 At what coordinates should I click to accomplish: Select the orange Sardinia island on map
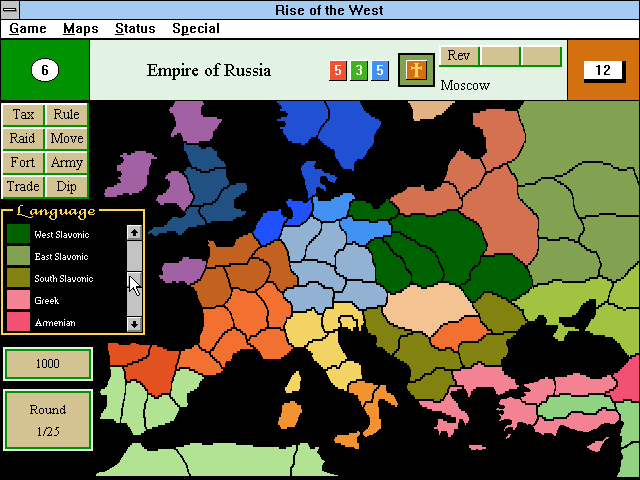[289, 415]
